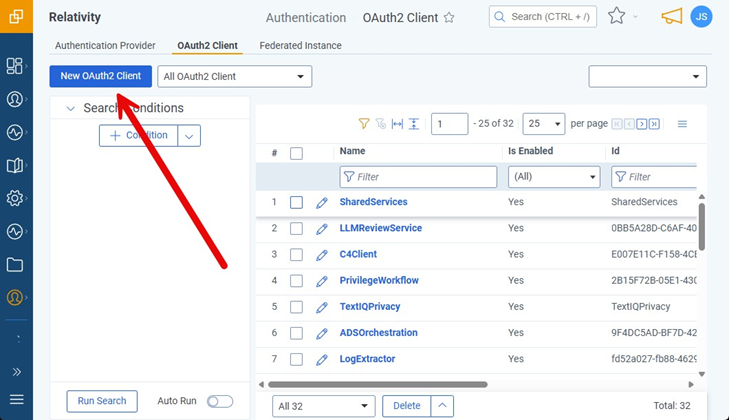Open announcements megaphone icon

[x=672, y=17]
